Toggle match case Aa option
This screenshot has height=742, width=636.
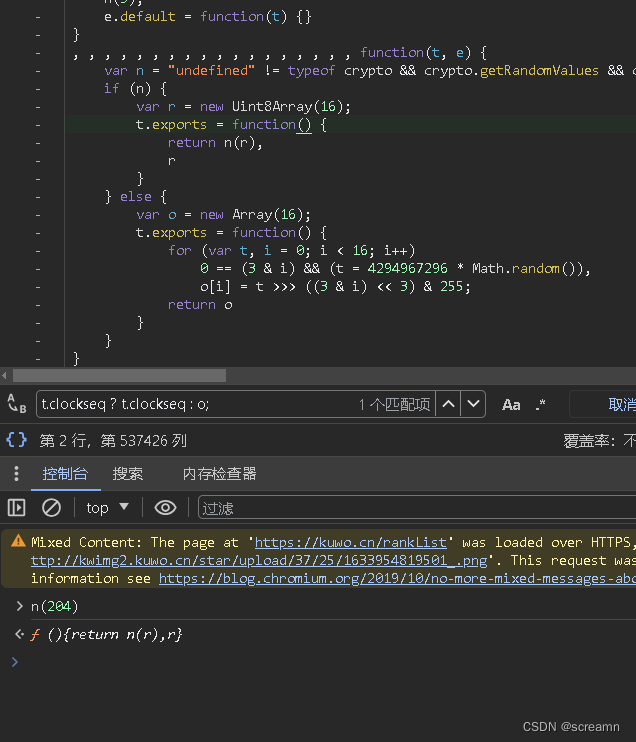(x=511, y=405)
